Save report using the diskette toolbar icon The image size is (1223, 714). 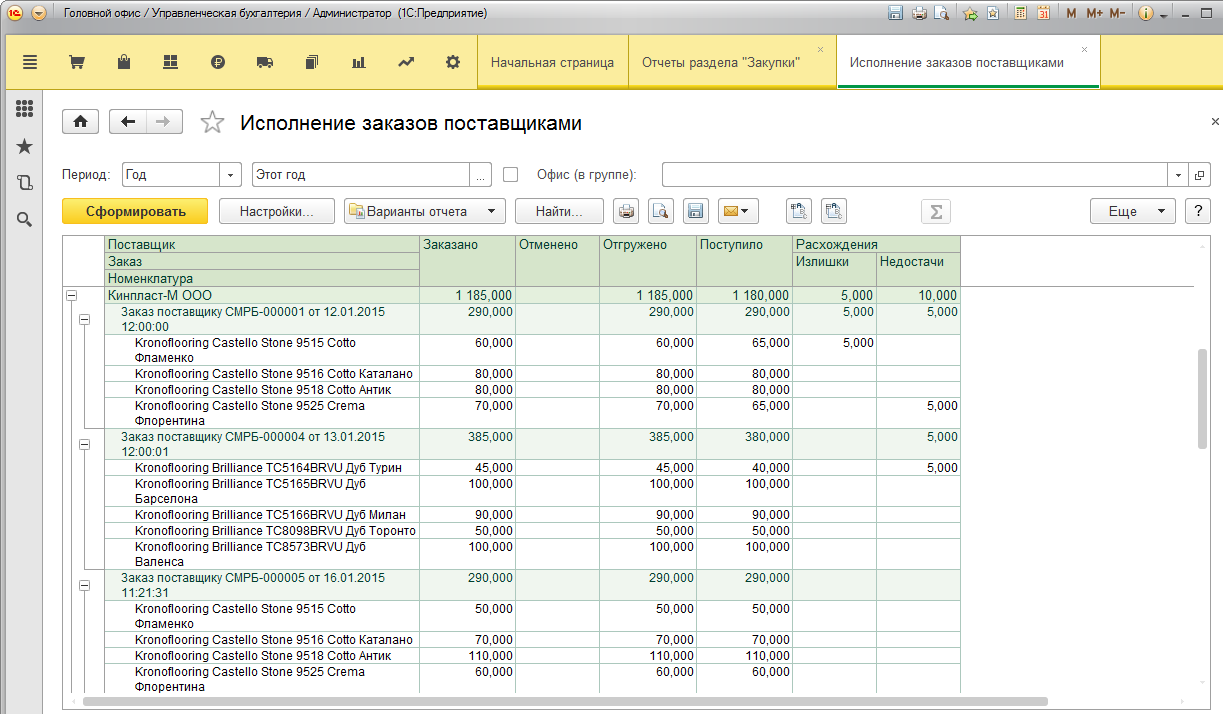pyautogui.click(x=695, y=211)
